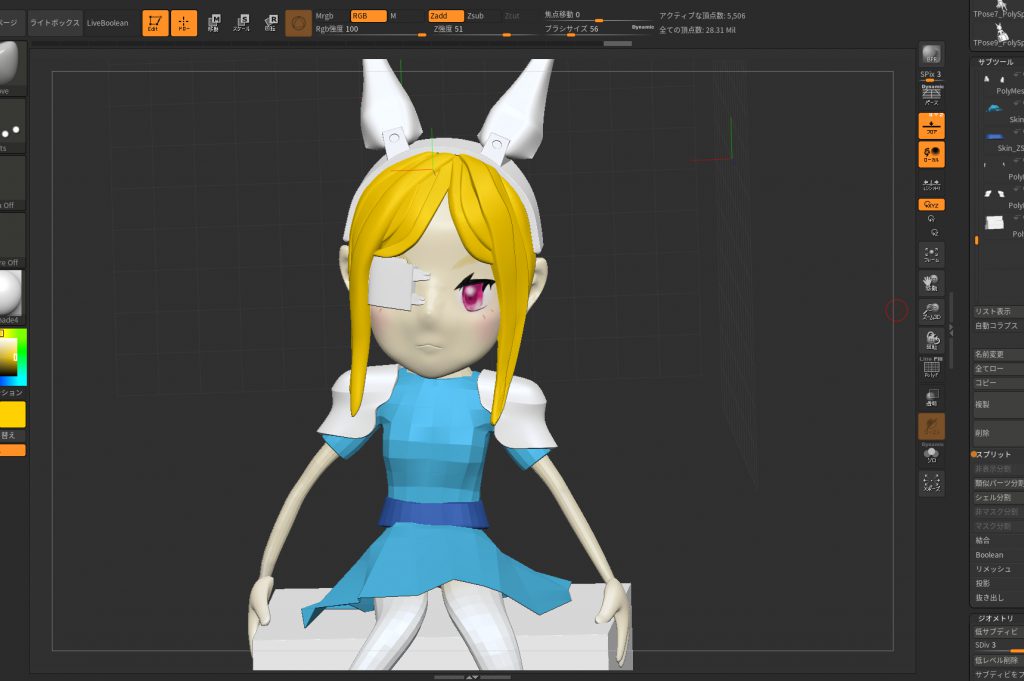Image resolution: width=1024 pixels, height=681 pixels.
Task: Click 低レベル削除 delete lower button
Action: [x=999, y=660]
